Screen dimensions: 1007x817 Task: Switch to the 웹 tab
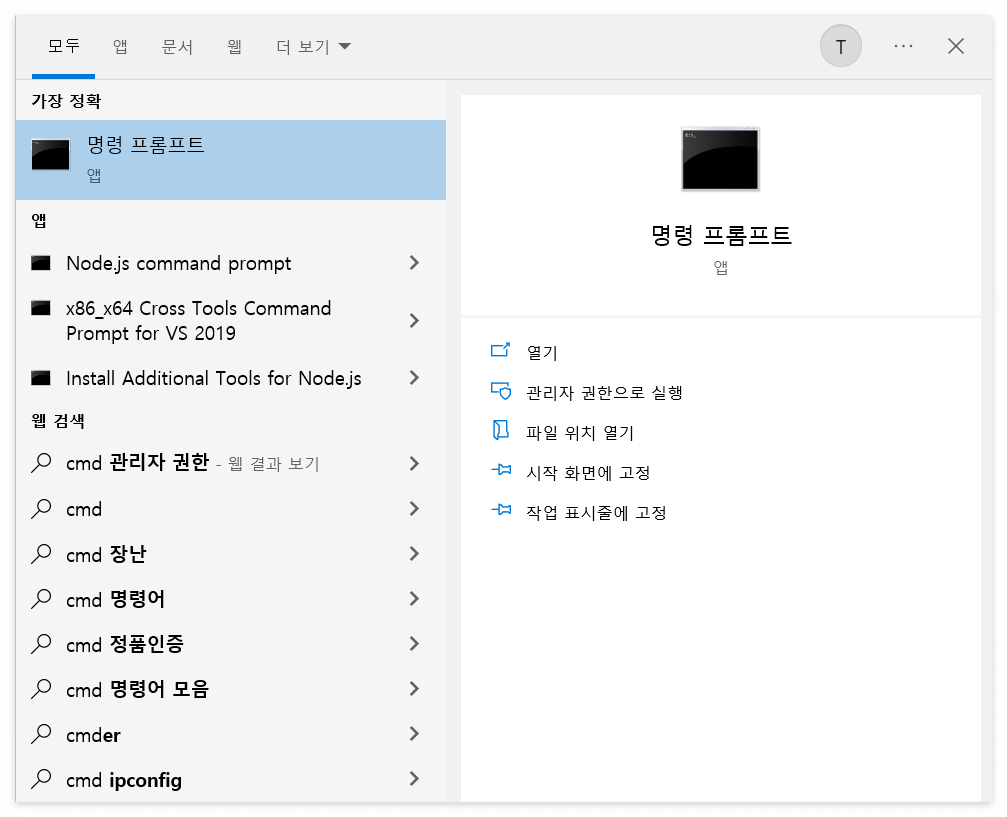pyautogui.click(x=234, y=46)
